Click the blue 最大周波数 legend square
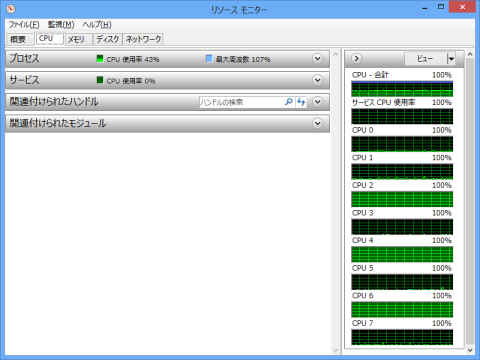 (209, 59)
